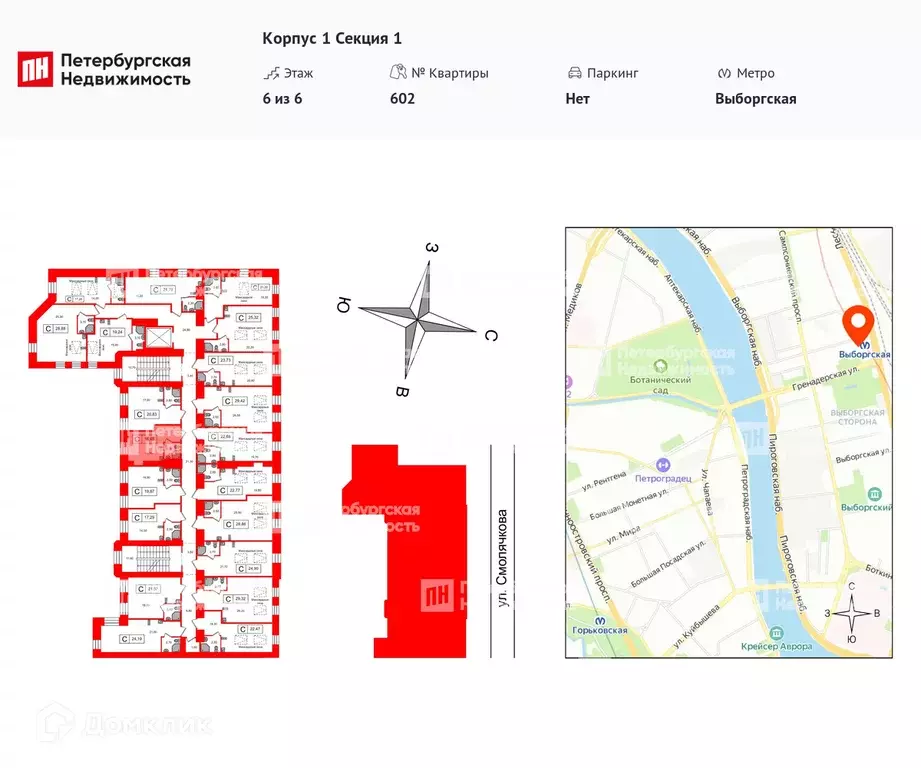Click apartment label C 22,47 on plan
The height and width of the screenshot is (768, 921).
point(250,629)
